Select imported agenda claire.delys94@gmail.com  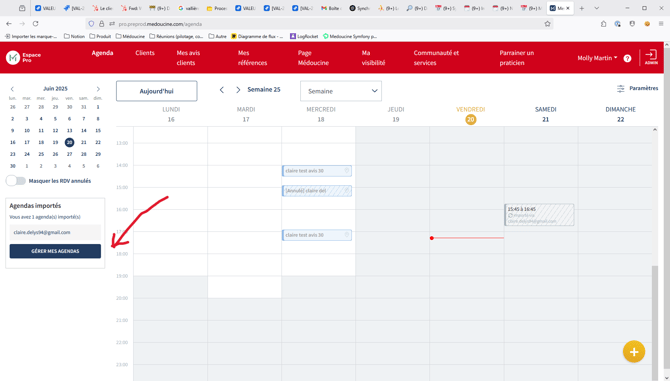[55, 232]
